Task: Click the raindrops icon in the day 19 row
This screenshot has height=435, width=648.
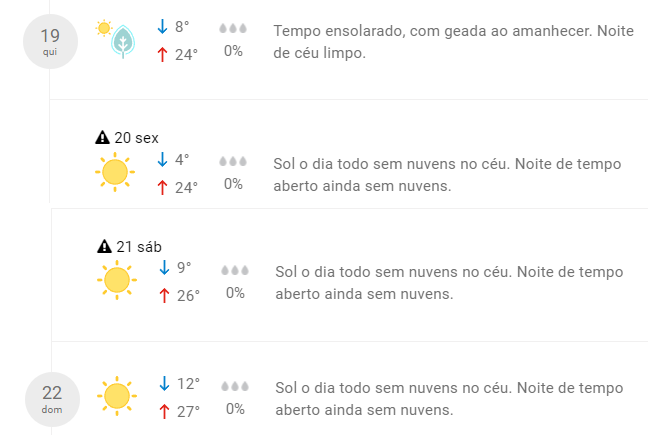Action: pos(233,29)
